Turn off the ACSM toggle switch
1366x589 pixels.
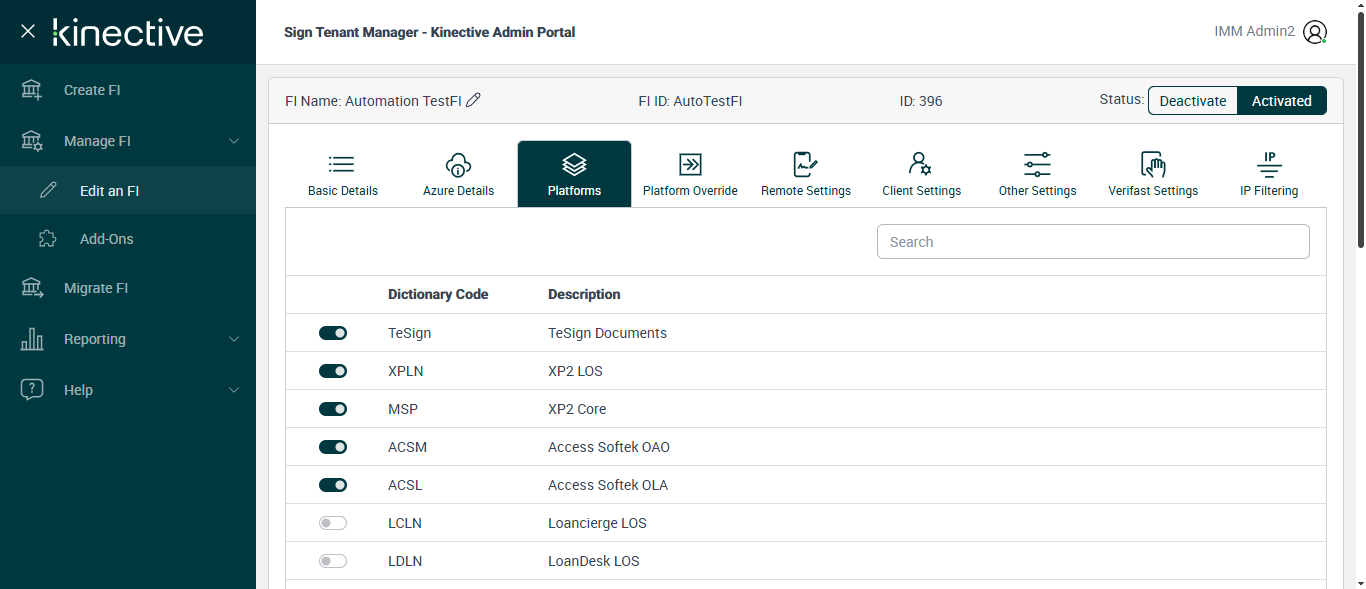click(333, 447)
